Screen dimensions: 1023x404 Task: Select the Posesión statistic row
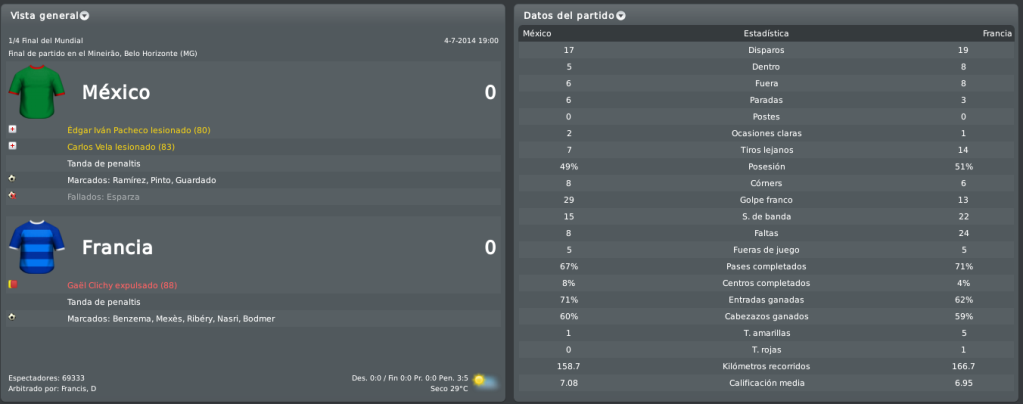click(766, 166)
